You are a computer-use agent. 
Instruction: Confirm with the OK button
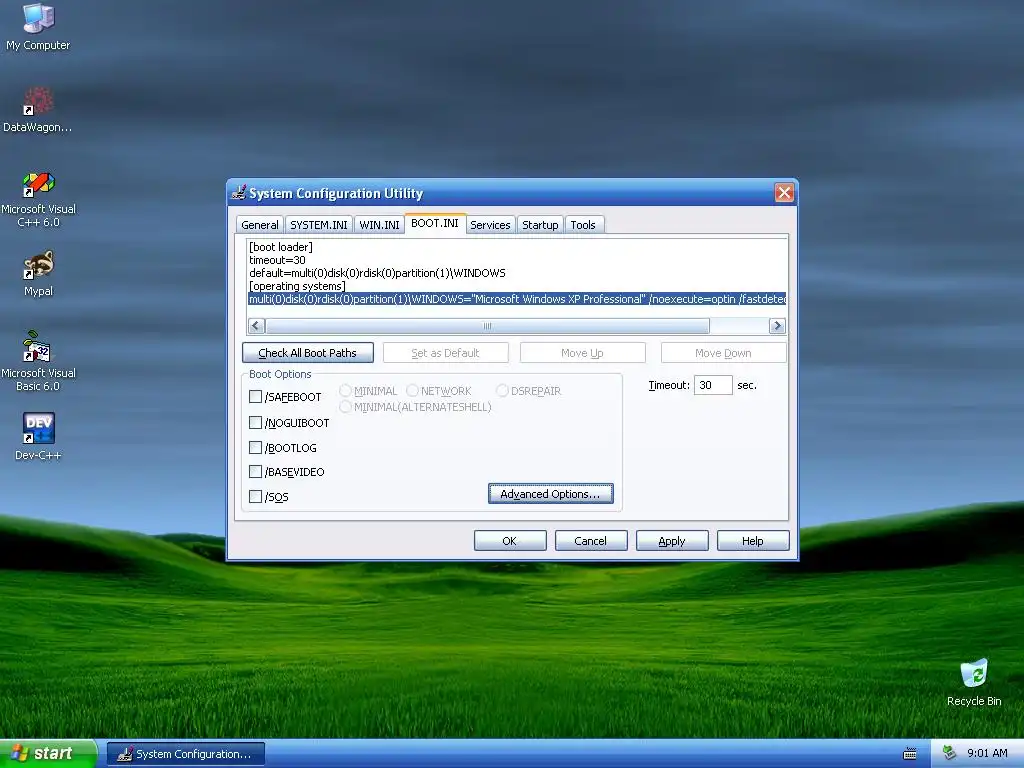click(x=509, y=541)
